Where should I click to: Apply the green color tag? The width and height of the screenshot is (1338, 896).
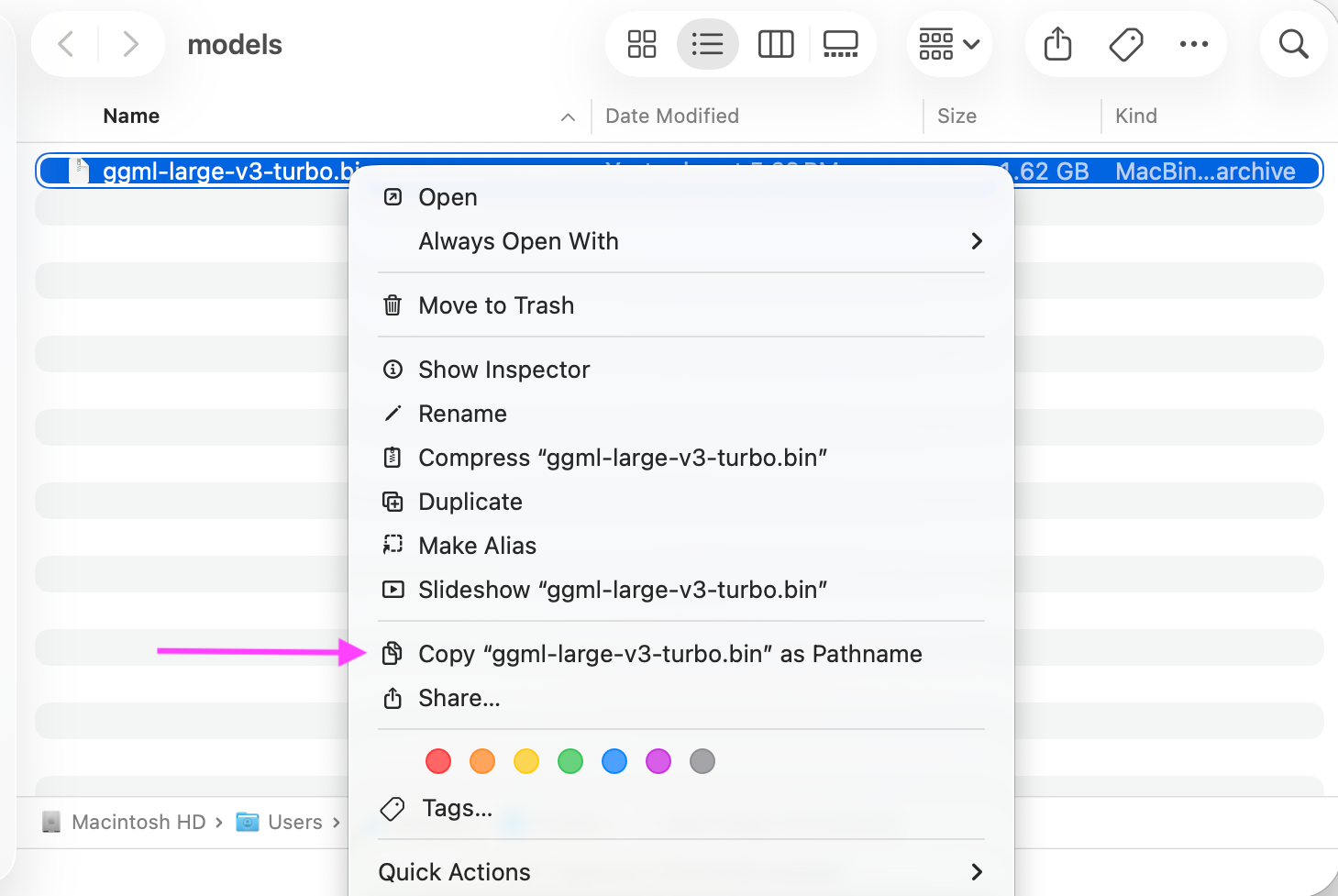tap(570, 761)
